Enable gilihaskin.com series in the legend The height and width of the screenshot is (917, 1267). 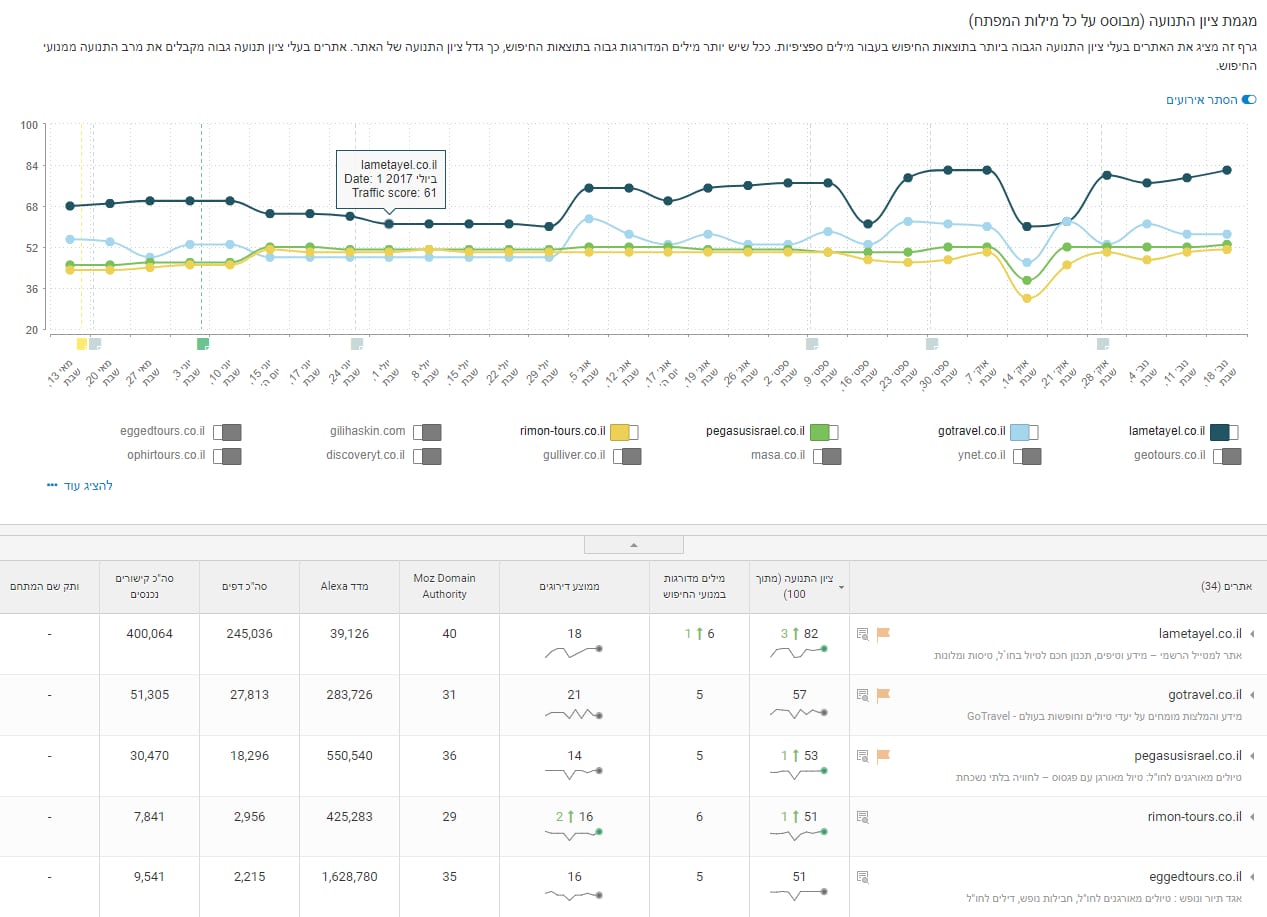coord(427,432)
